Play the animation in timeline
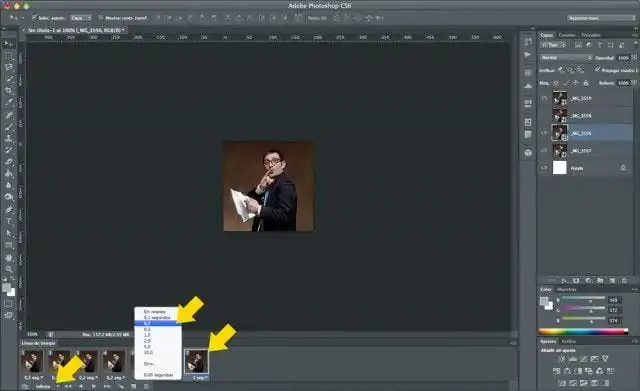640x391 pixels. coord(94,386)
